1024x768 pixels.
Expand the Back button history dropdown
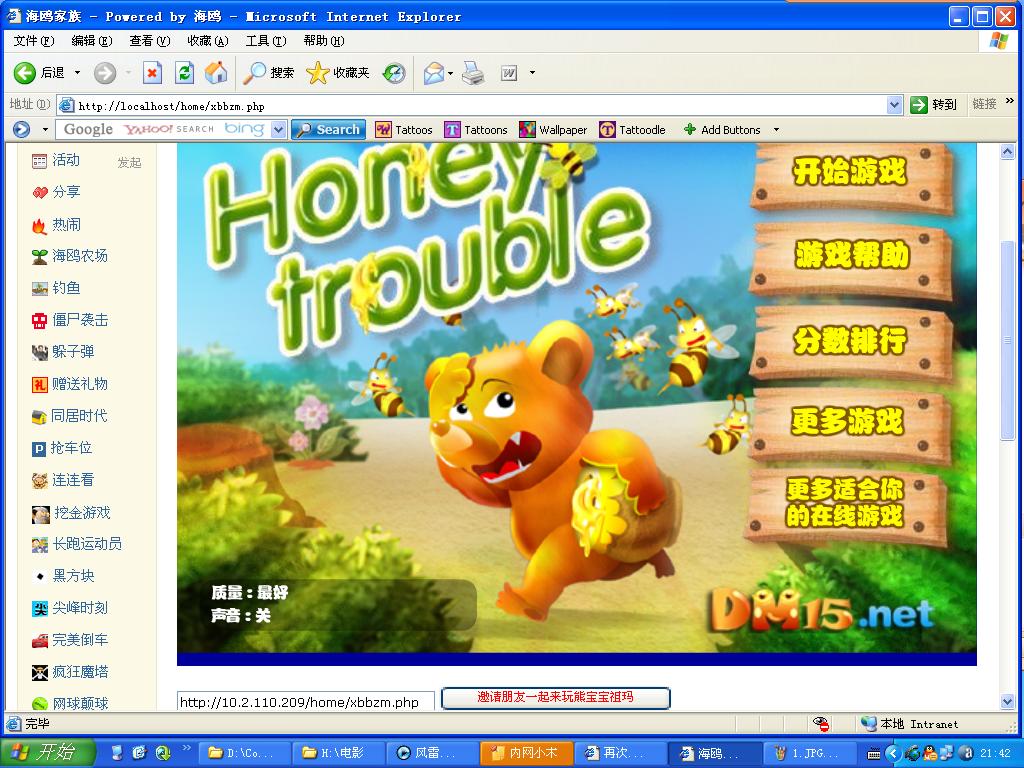click(x=77, y=72)
